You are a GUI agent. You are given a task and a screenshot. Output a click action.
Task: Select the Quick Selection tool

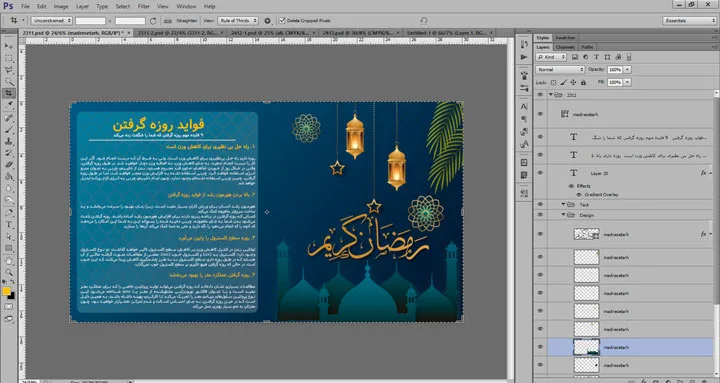(x=9, y=82)
